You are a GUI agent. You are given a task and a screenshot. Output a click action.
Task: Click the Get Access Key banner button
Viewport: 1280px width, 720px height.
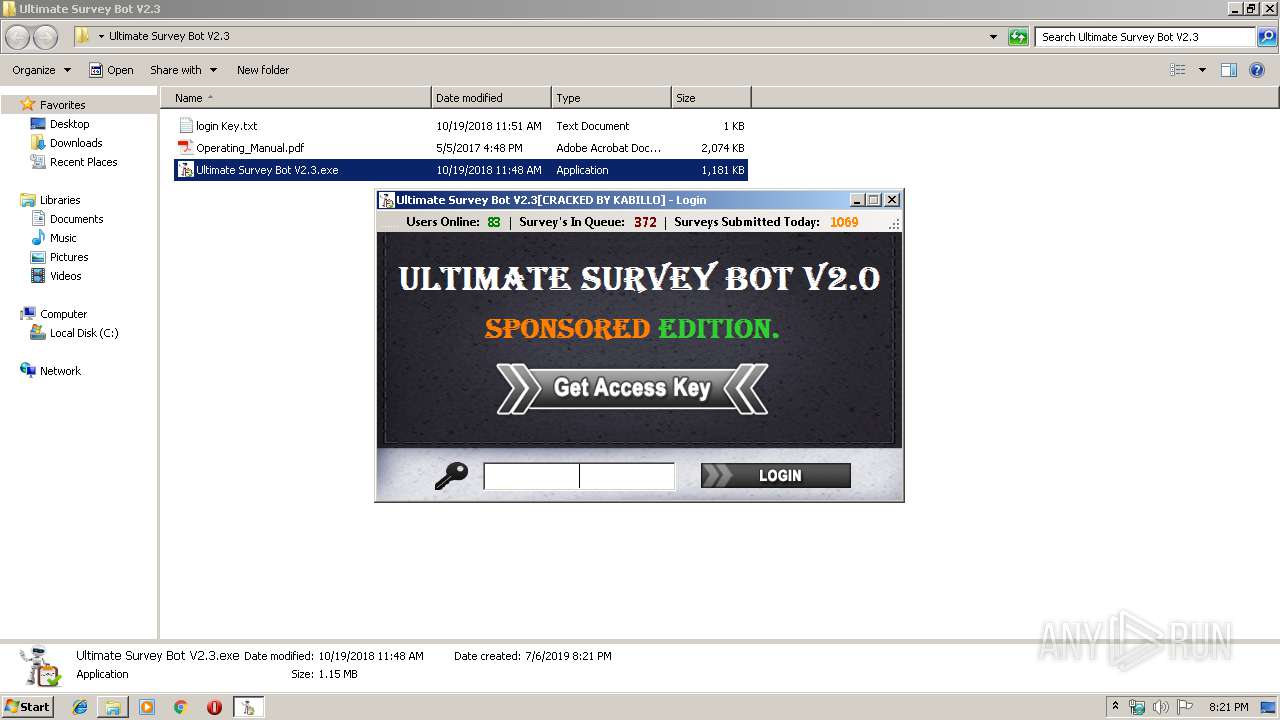[x=632, y=388]
